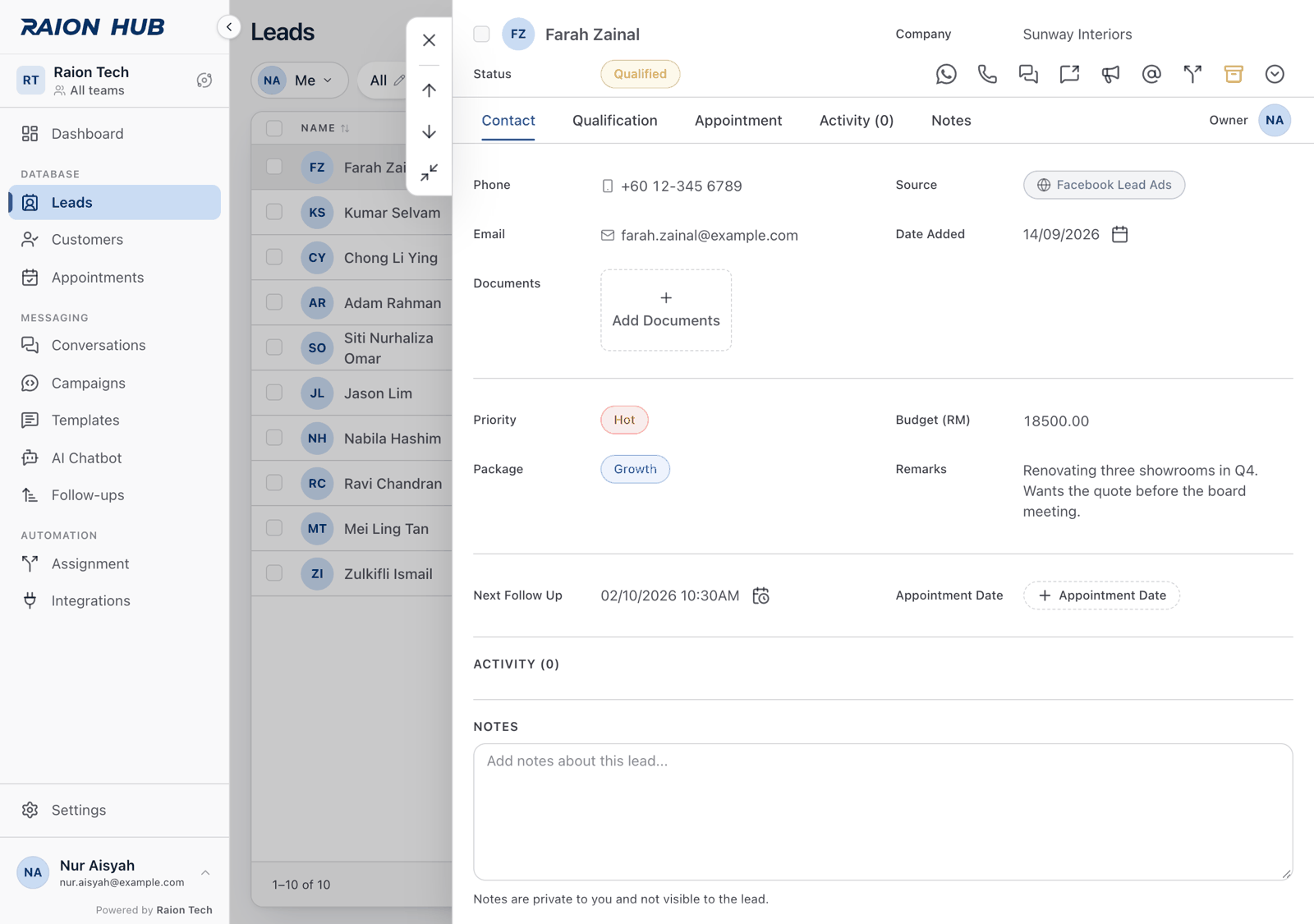Click the @ mention email icon
The image size is (1314, 924).
pos(1151,74)
